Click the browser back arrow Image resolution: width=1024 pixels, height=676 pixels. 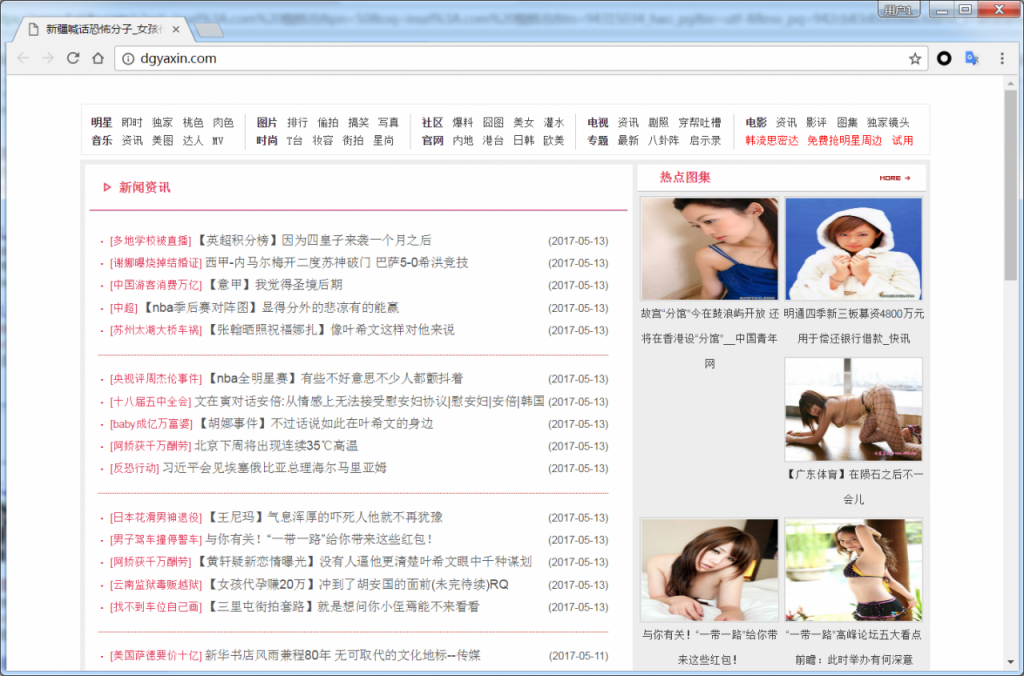23,58
